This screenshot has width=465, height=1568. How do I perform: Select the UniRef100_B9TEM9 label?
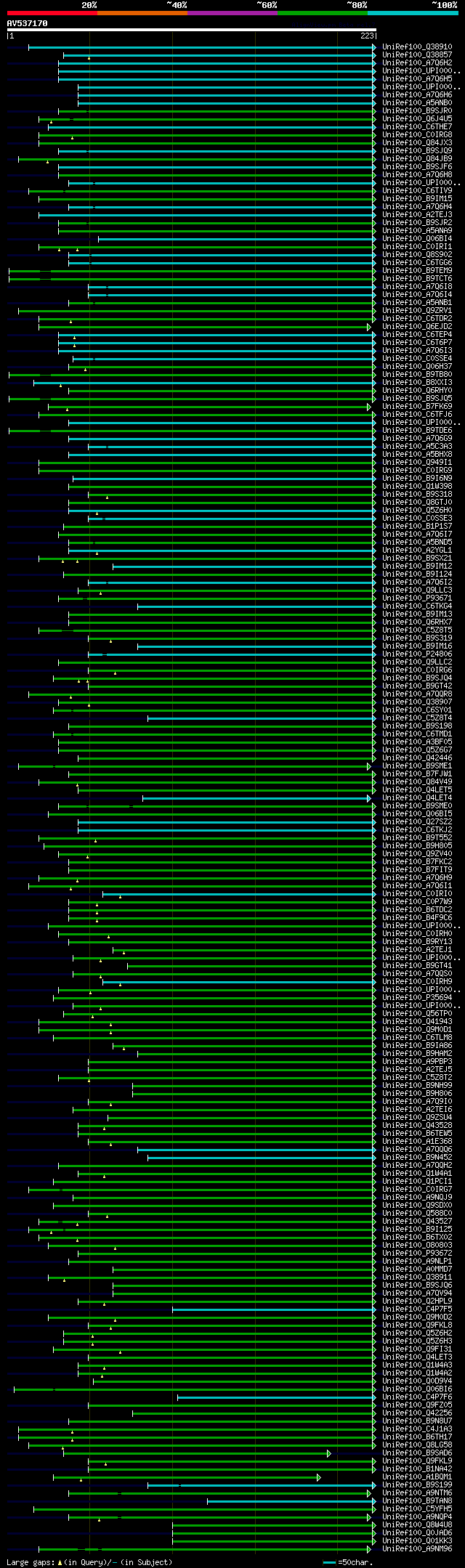click(x=417, y=271)
